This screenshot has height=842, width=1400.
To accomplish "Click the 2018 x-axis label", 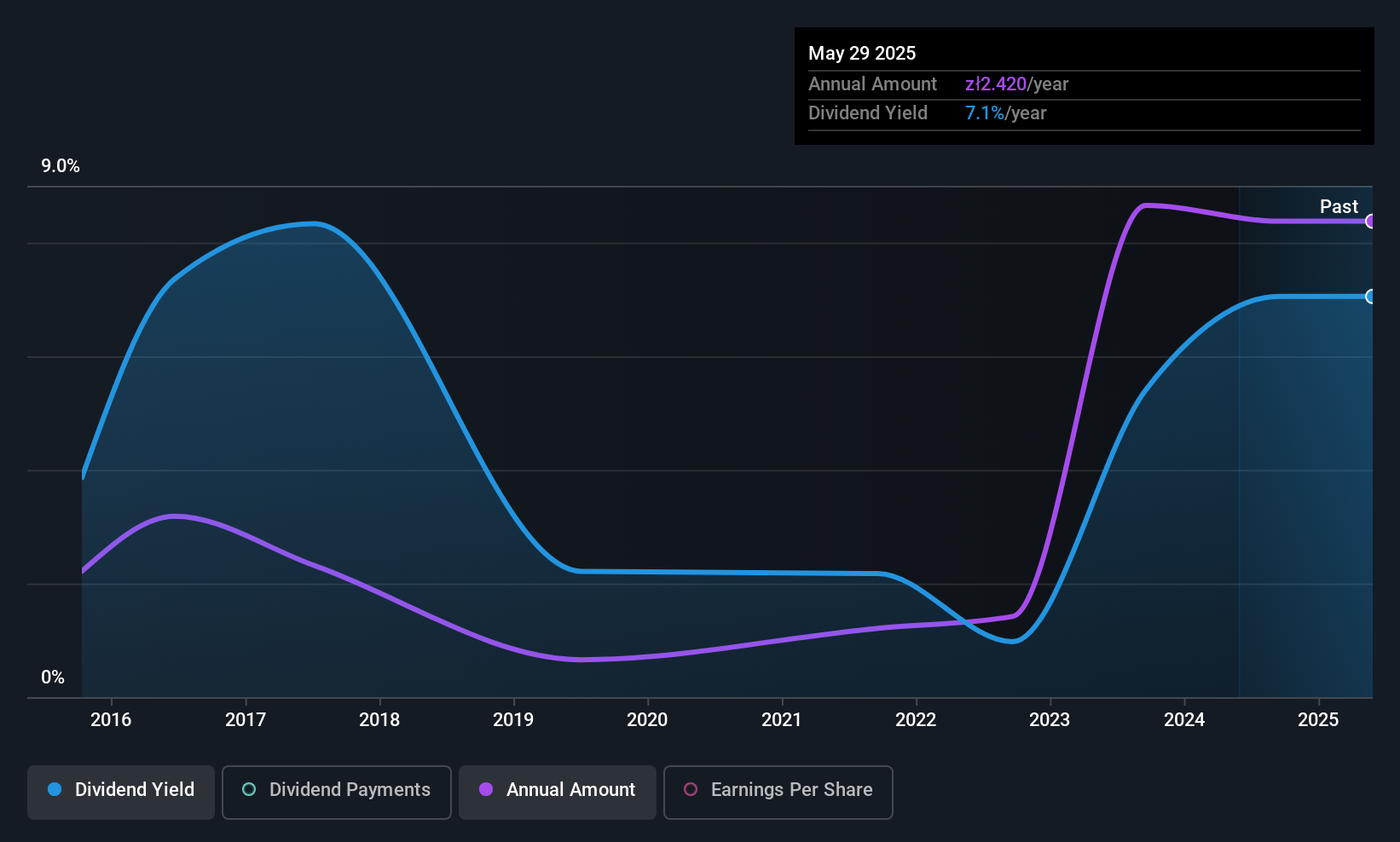I will coord(379,719).
